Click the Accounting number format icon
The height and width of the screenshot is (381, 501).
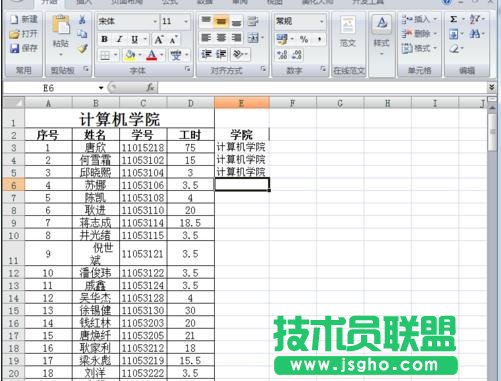click(282, 39)
